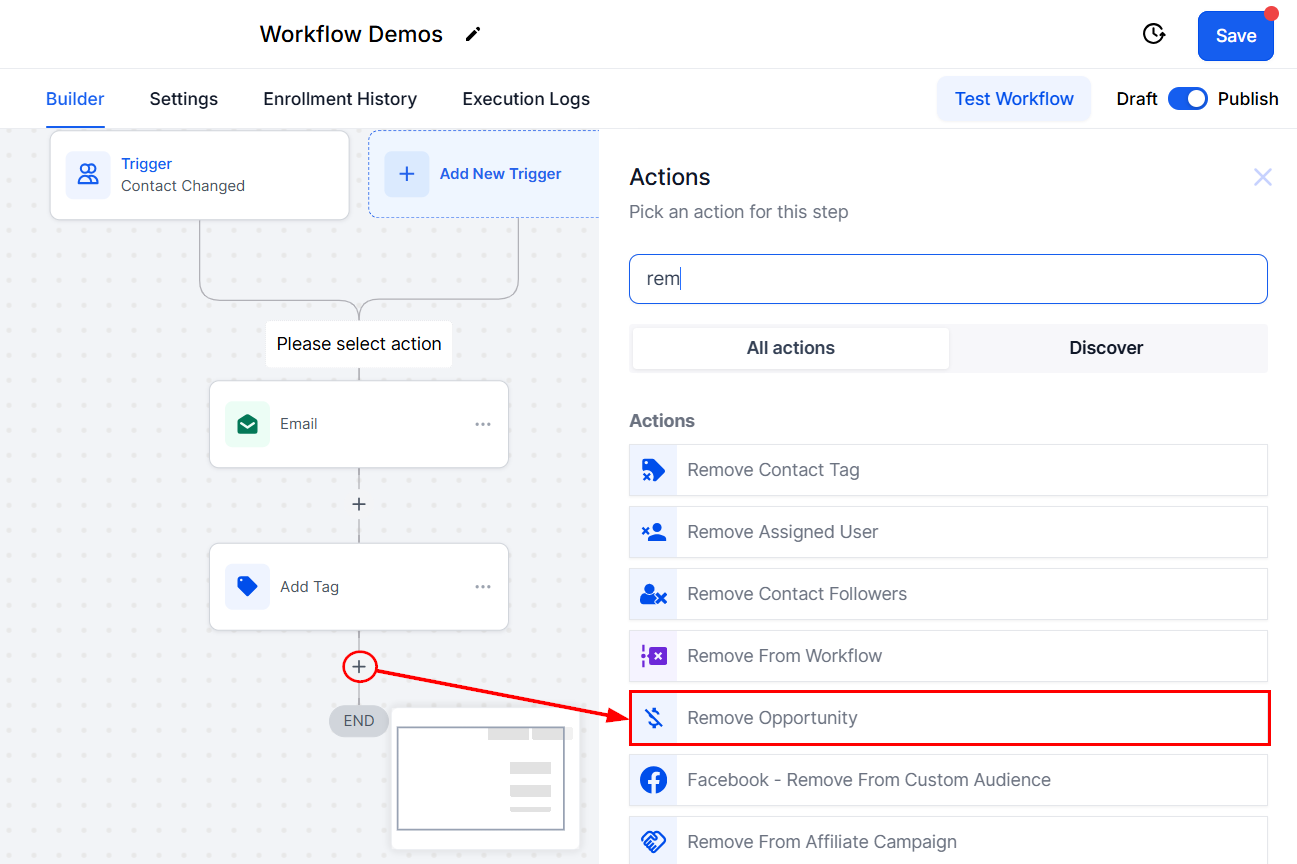Click the Save button
This screenshot has width=1297, height=864.
coord(1236,36)
